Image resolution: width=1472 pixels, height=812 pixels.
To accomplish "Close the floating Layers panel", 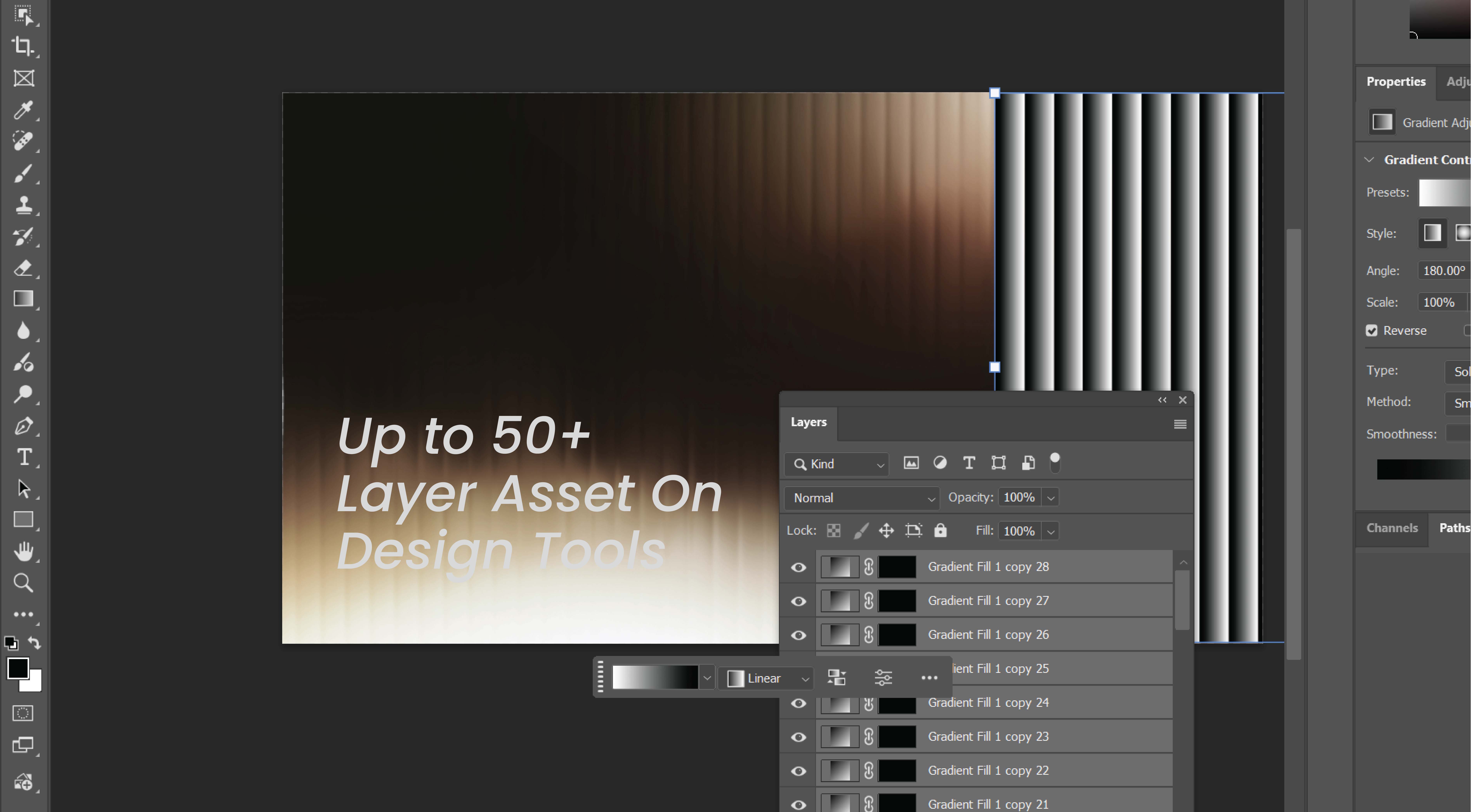I will [x=1183, y=400].
